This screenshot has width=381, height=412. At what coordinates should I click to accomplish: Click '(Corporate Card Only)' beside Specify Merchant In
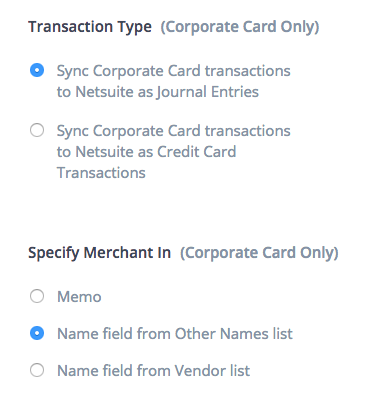pyautogui.click(x=259, y=253)
